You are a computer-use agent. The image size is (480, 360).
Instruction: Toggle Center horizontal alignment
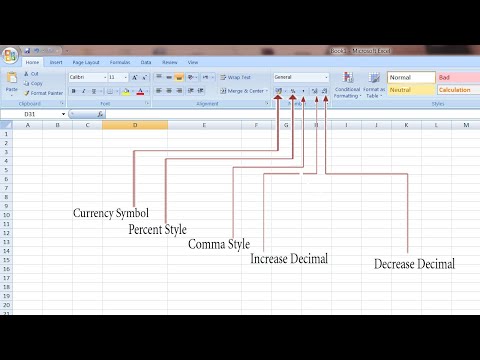tap(169, 91)
